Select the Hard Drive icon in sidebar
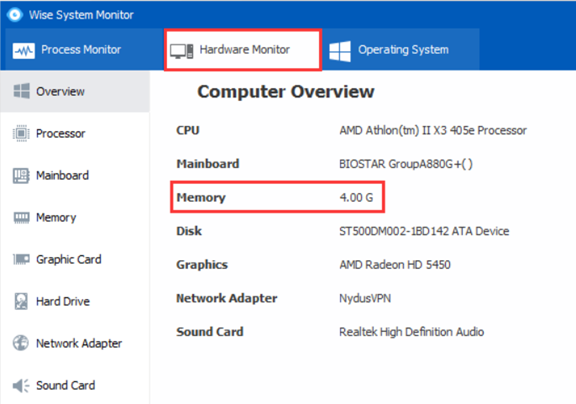576x404 pixels. [21, 301]
